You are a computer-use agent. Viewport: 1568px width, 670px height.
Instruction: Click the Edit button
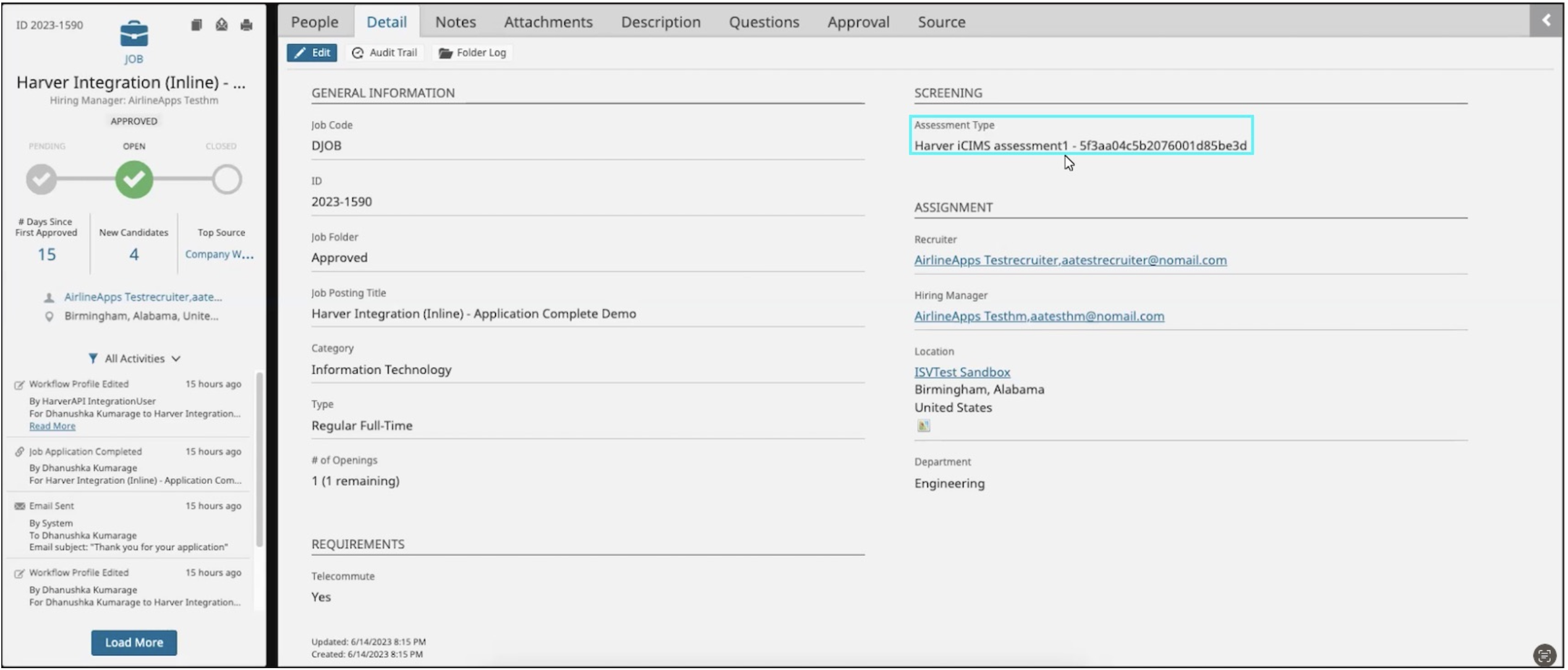coord(312,53)
